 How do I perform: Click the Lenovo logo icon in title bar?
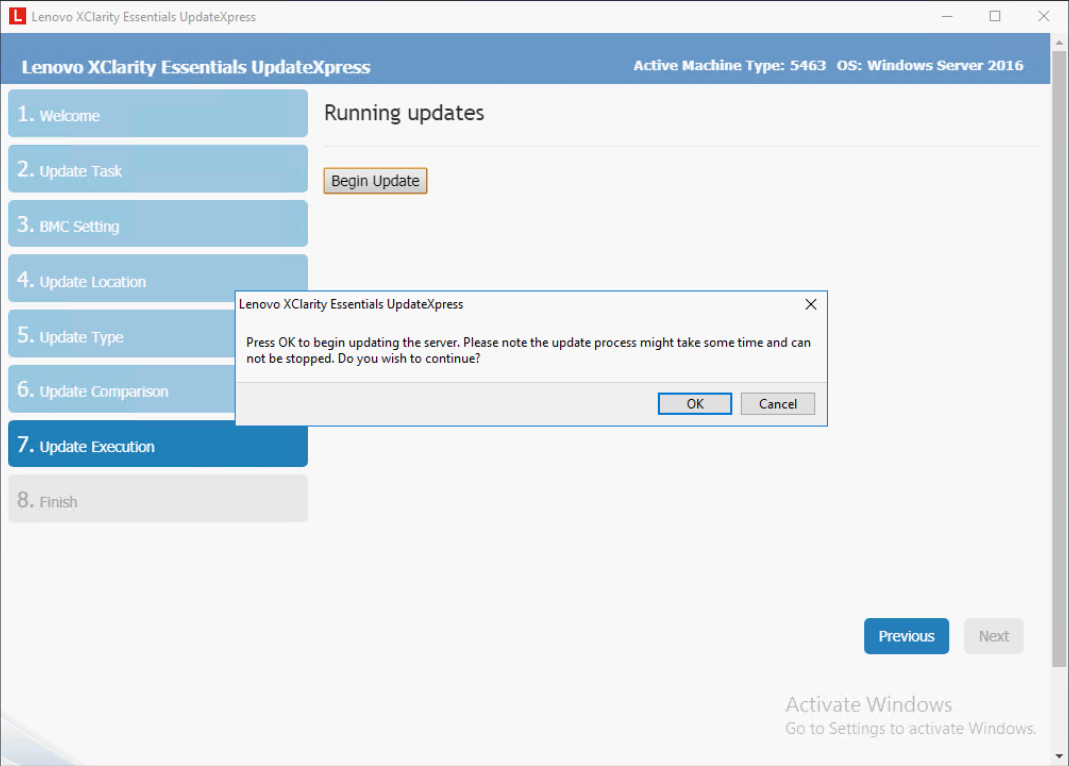coord(17,17)
